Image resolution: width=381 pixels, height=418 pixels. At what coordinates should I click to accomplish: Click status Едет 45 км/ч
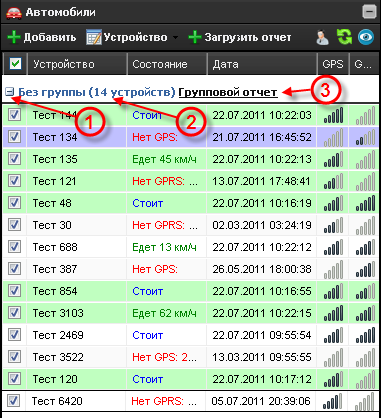pyautogui.click(x=164, y=159)
